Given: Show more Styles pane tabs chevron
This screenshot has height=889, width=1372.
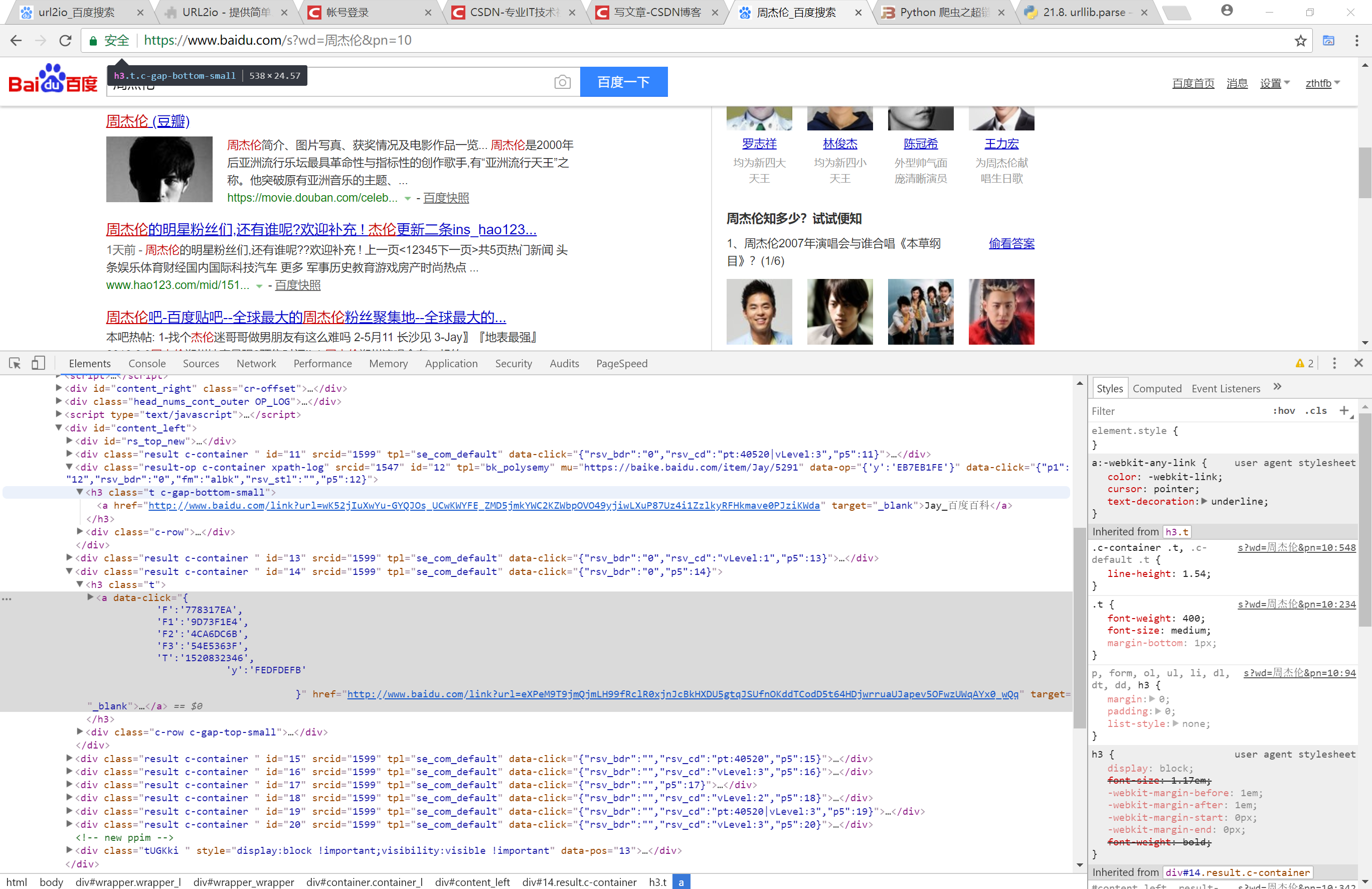Looking at the screenshot, I should point(1277,387).
